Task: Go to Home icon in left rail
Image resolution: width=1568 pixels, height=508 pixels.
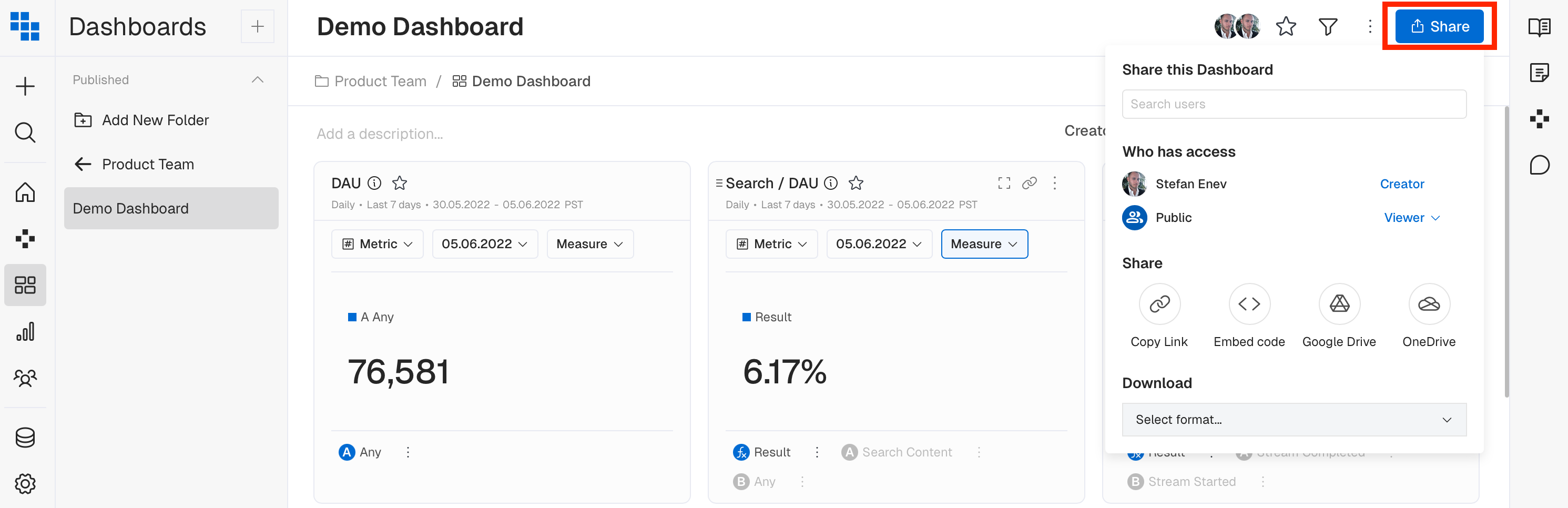Action: pos(25,192)
